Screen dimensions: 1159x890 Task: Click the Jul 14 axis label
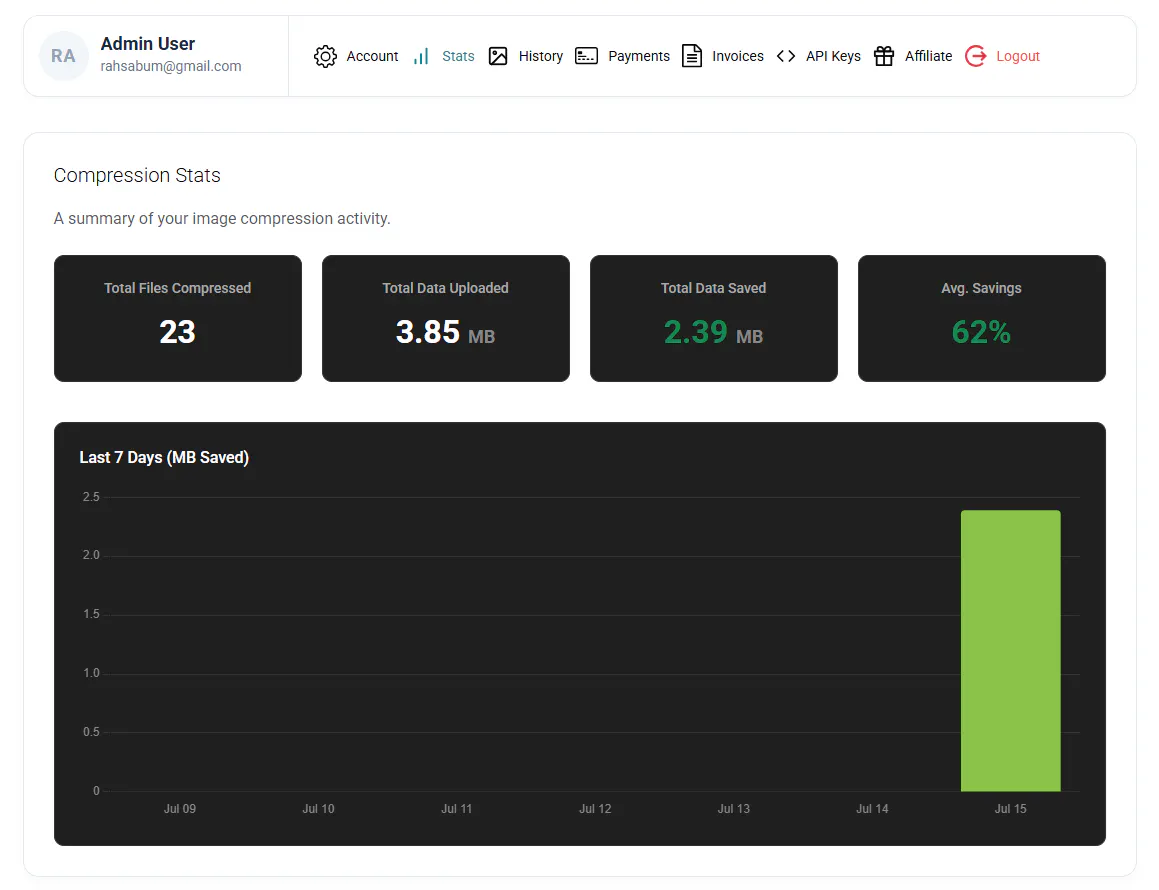pos(872,809)
